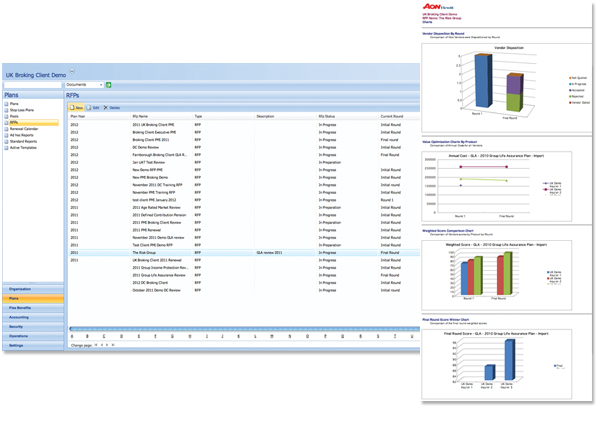
Task: Click the green go arrow icon
Action: coord(108,85)
